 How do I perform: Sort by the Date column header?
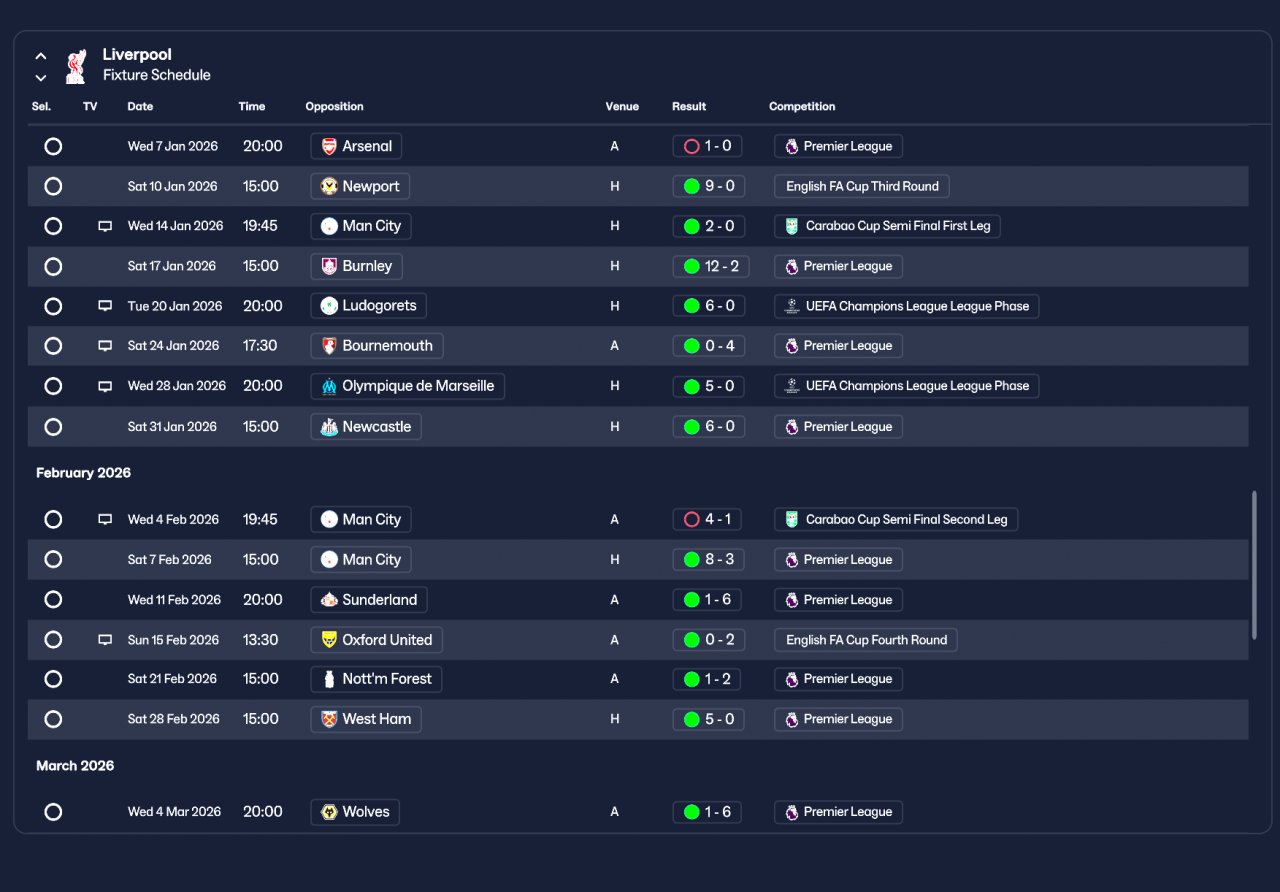(140, 106)
